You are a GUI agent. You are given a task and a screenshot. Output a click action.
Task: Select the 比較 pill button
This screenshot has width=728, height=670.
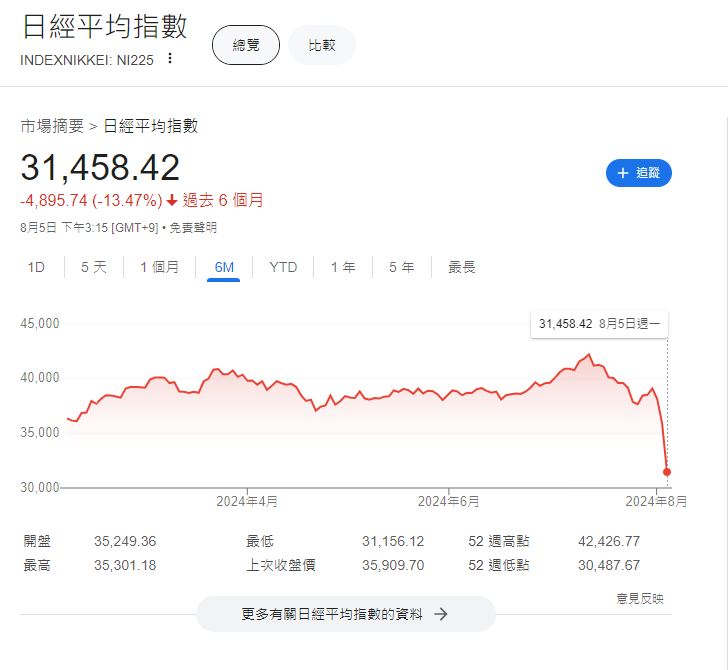click(322, 45)
